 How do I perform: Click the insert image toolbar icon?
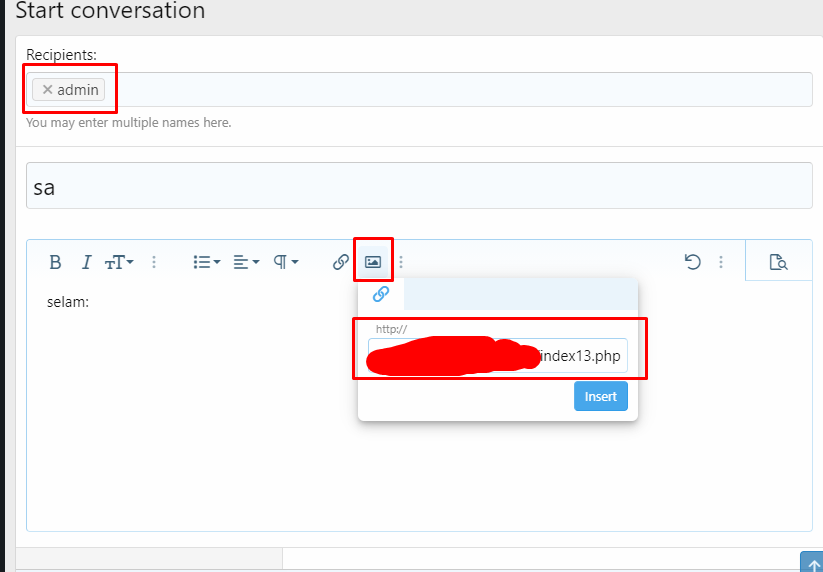[373, 262]
